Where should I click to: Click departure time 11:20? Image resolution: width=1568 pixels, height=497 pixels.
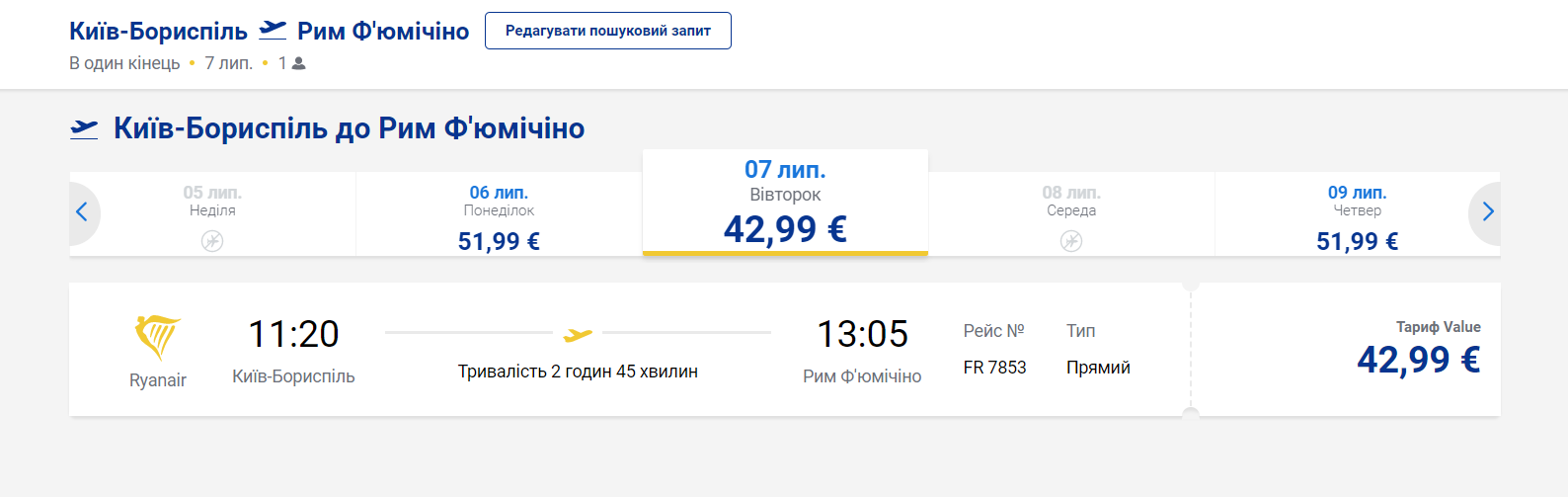pyautogui.click(x=293, y=334)
